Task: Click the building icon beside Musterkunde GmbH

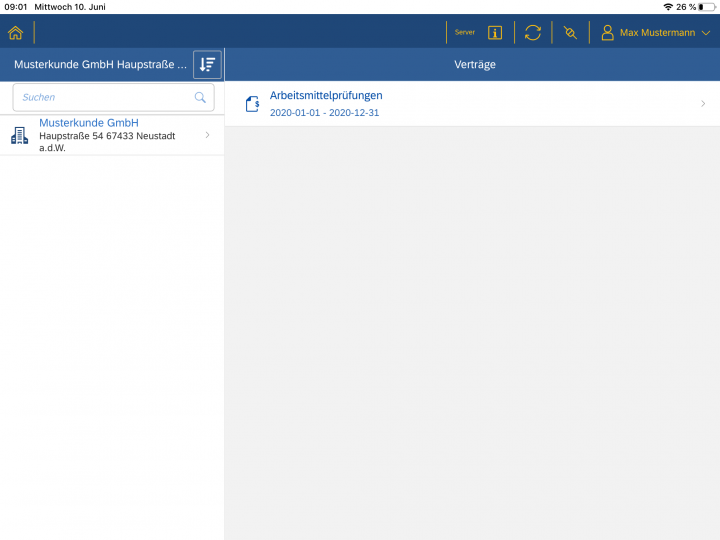Action: pyautogui.click(x=19, y=135)
